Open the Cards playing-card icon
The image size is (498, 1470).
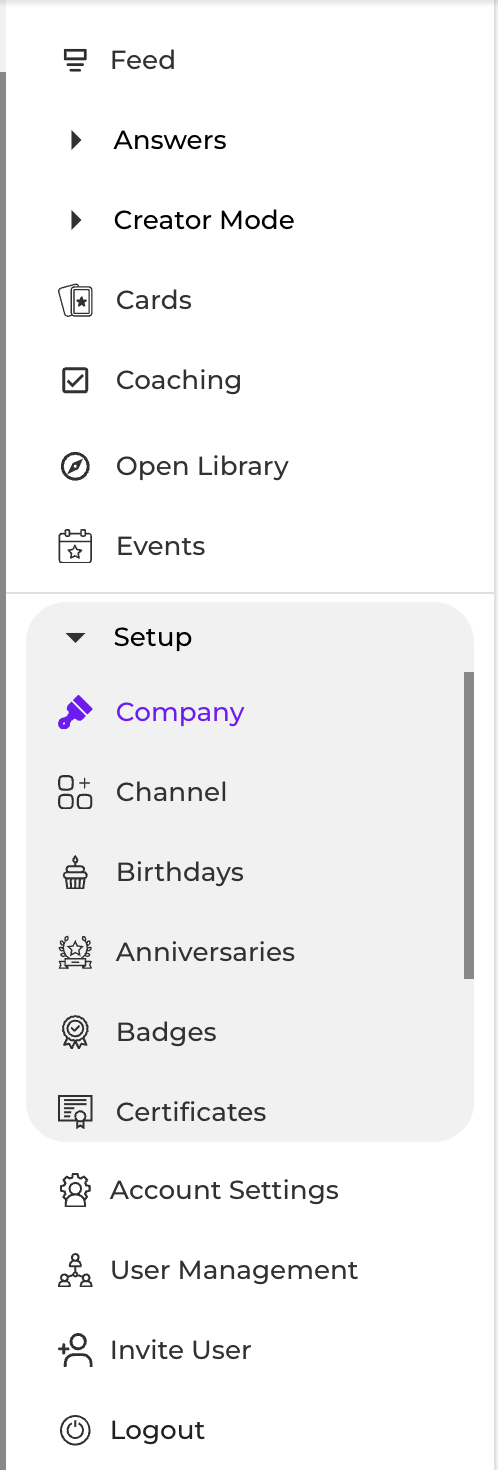pos(76,300)
